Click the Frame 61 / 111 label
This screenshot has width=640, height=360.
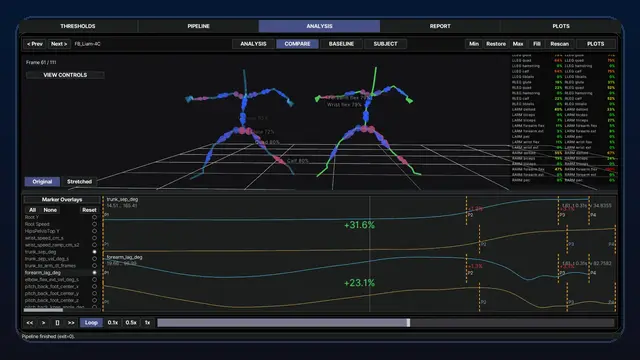click(41, 62)
